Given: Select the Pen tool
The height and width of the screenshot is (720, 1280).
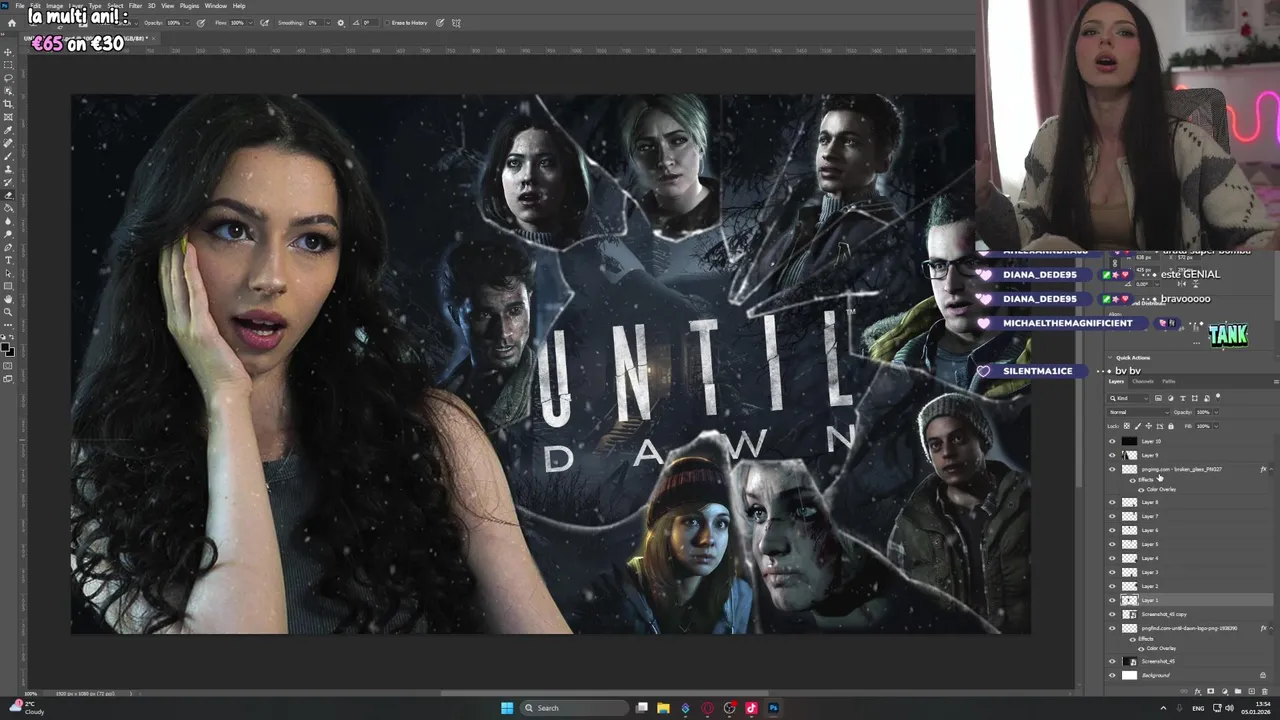Looking at the screenshot, I should pos(9,247).
